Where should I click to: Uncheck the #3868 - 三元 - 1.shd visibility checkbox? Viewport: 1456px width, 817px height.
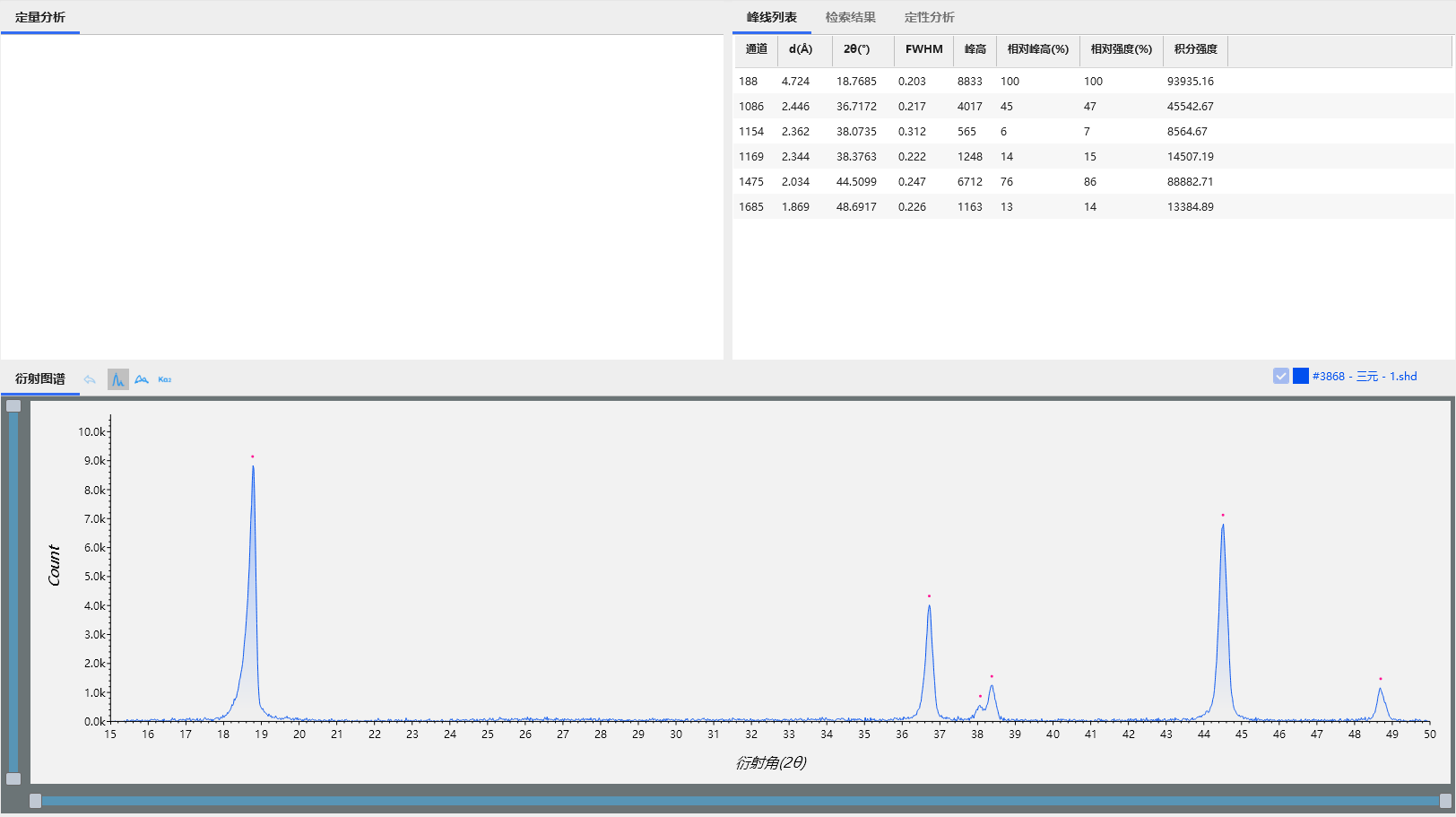click(1281, 376)
